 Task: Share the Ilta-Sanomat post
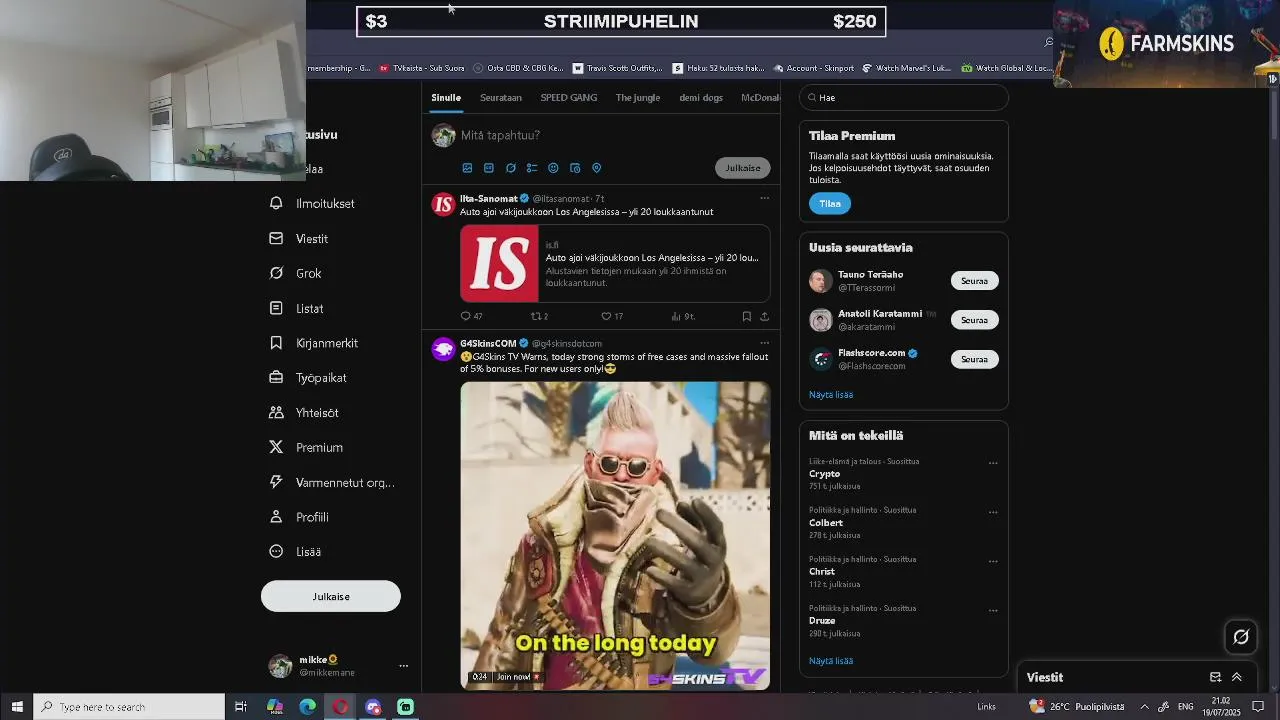[x=765, y=316]
